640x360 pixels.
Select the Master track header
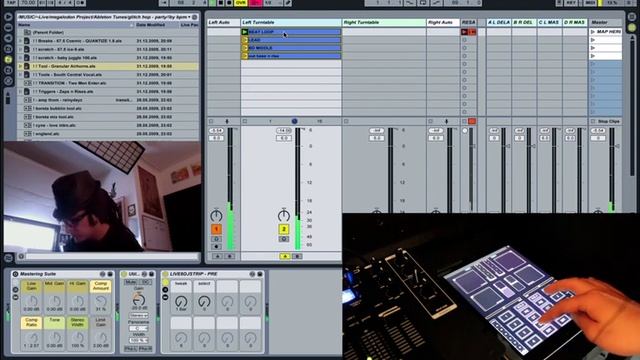click(x=605, y=22)
